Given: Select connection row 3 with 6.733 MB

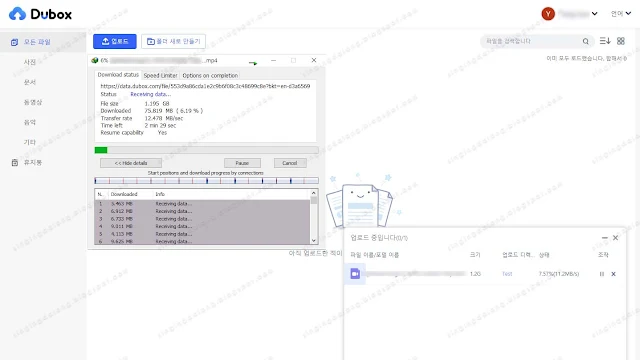Looking at the screenshot, I should tap(202, 219).
